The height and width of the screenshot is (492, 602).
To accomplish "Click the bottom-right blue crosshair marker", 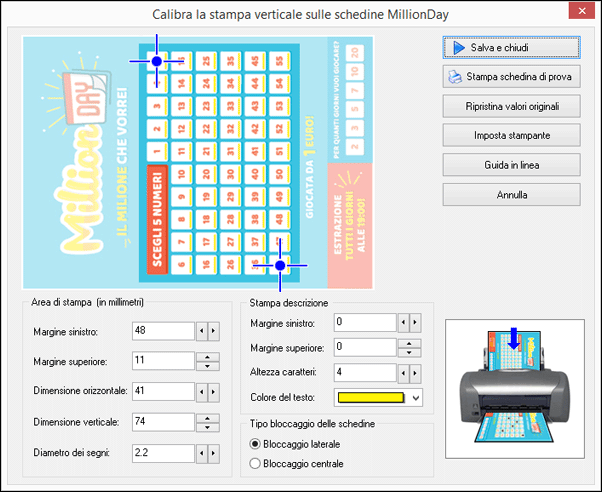I will click(281, 265).
